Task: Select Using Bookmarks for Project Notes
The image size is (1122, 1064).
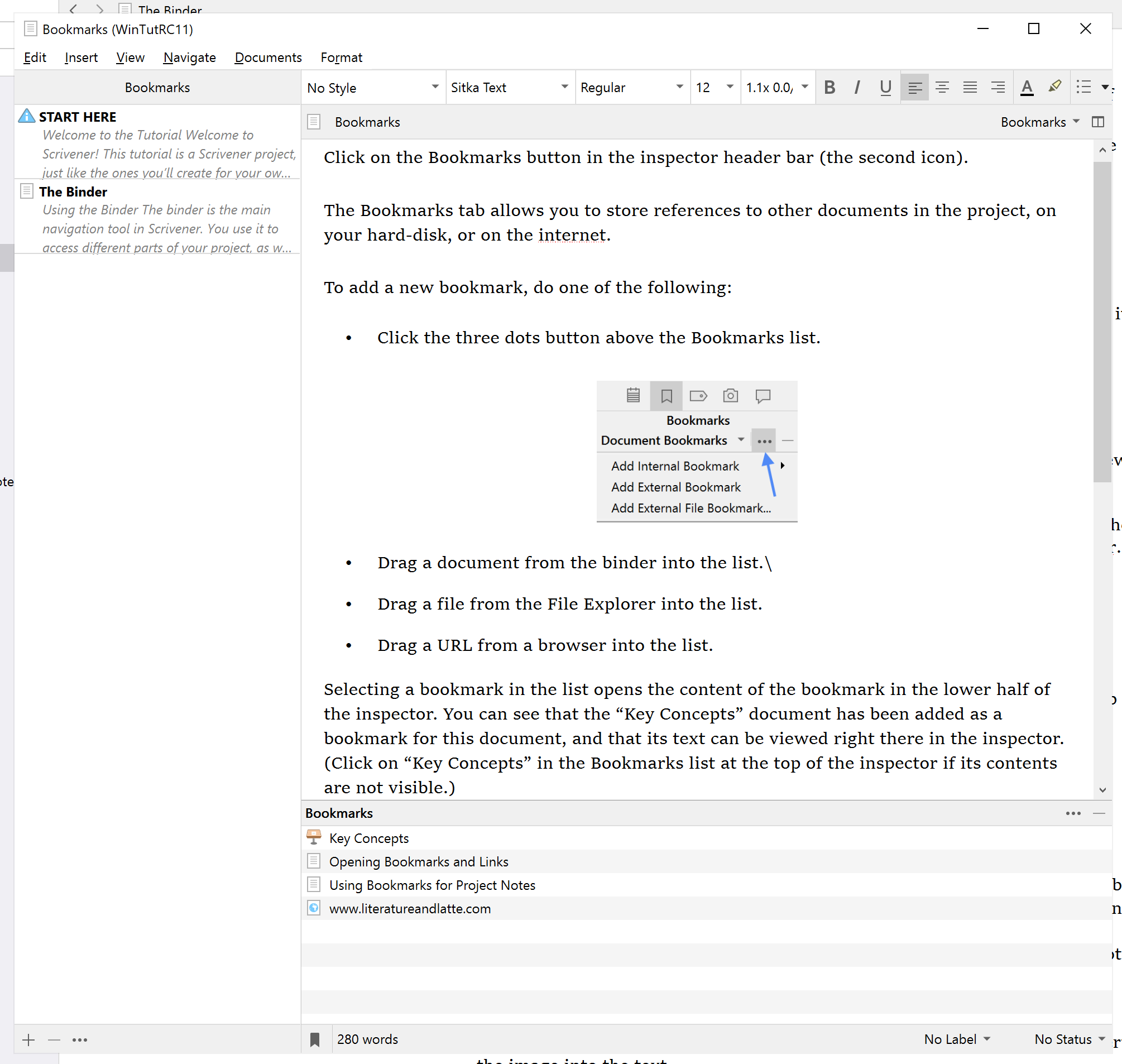Action: tap(706, 885)
